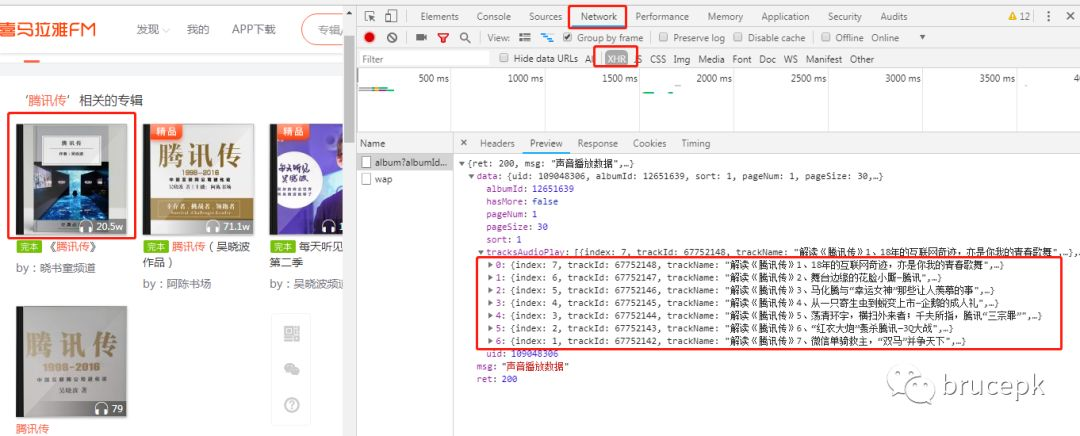The image size is (1080, 436).
Task: Expand track item 5 trackId 67752143
Action: pos(490,329)
